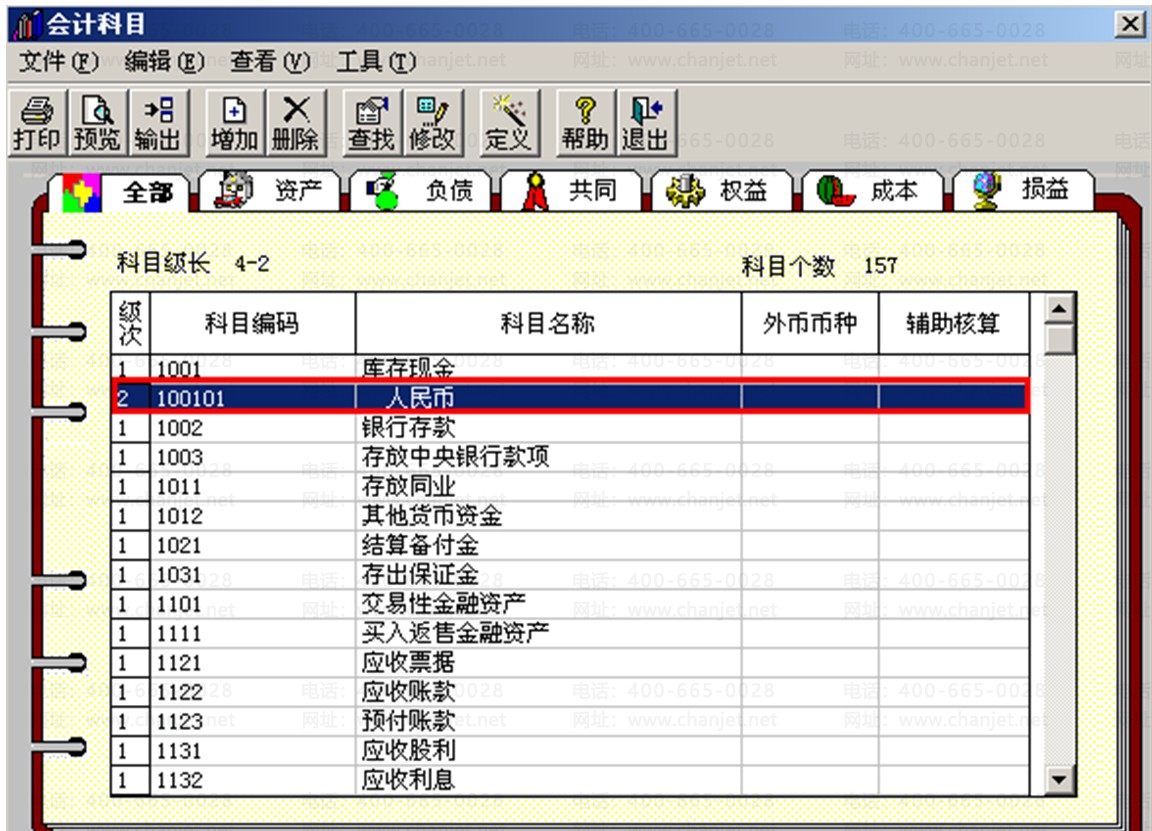The height and width of the screenshot is (831, 1152).
Task: Click account code 1021
Action: click(179, 545)
